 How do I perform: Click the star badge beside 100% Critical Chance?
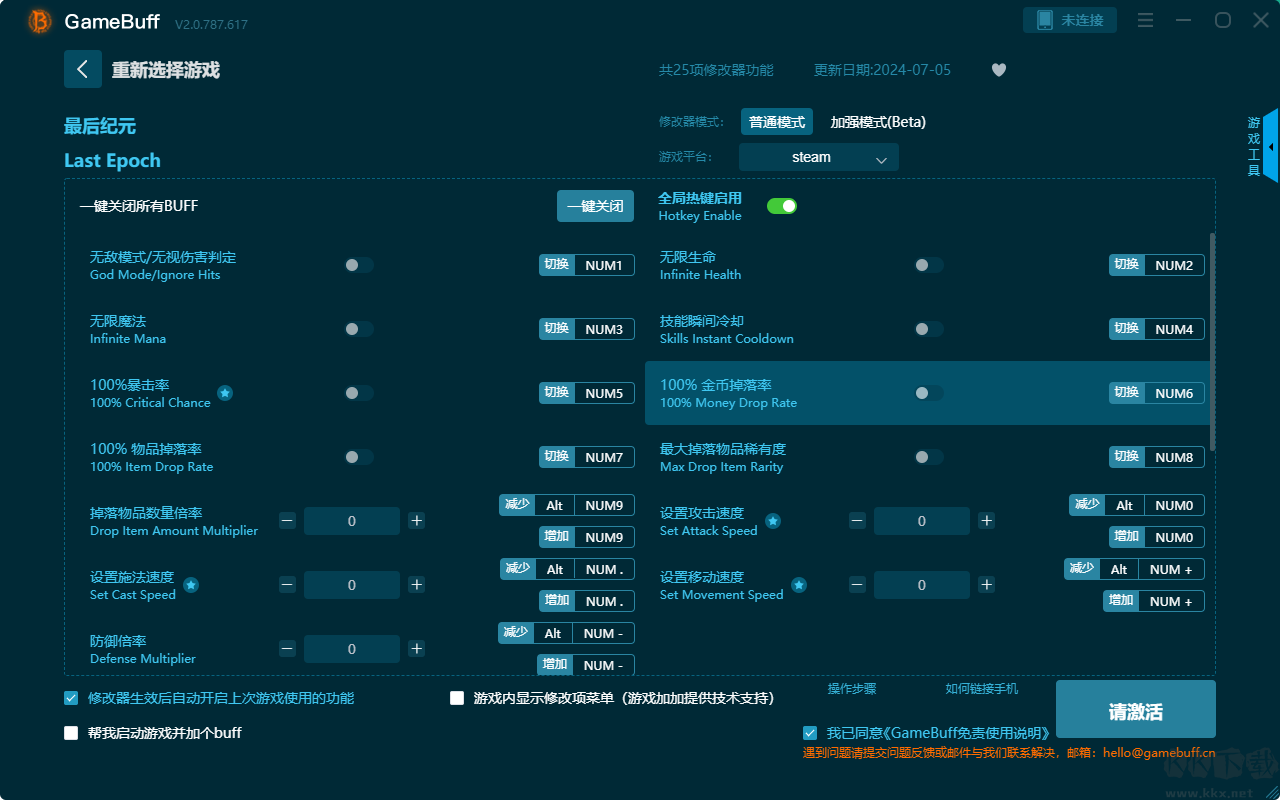pyautogui.click(x=225, y=393)
